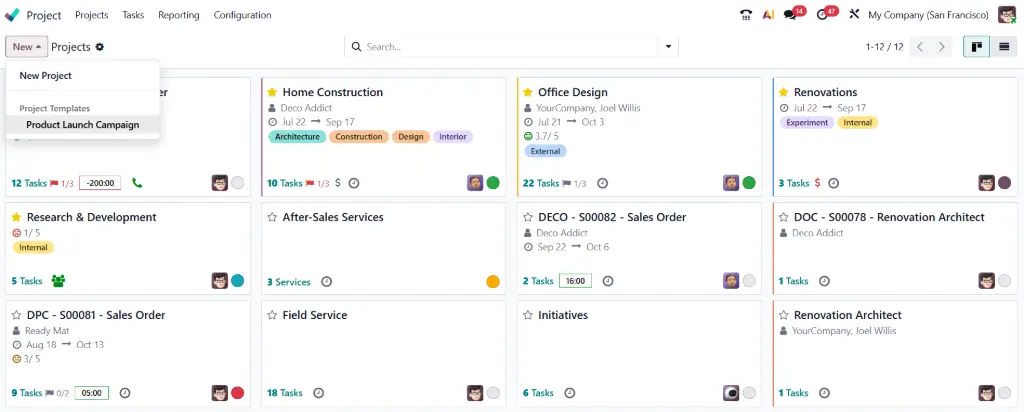Open the Projects menu item
Viewport: 1024px width, 412px height.
(x=92, y=15)
